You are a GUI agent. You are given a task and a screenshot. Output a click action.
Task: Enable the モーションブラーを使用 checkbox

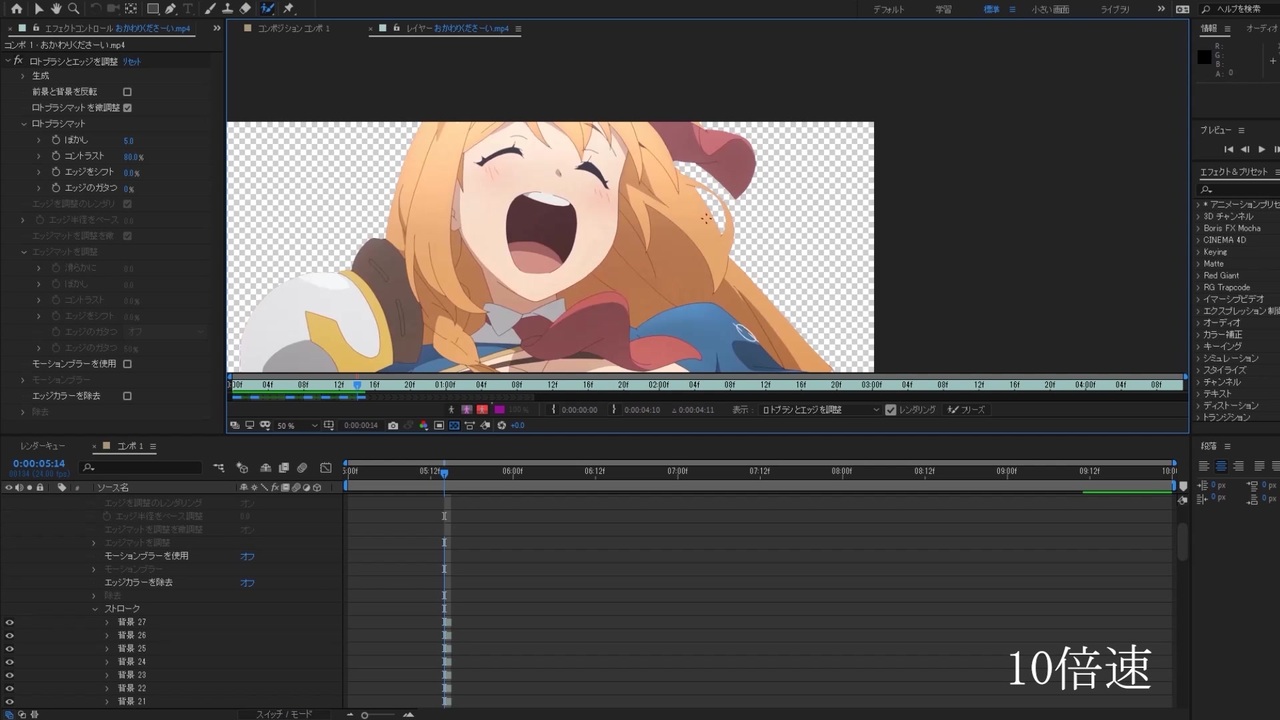[x=127, y=364]
